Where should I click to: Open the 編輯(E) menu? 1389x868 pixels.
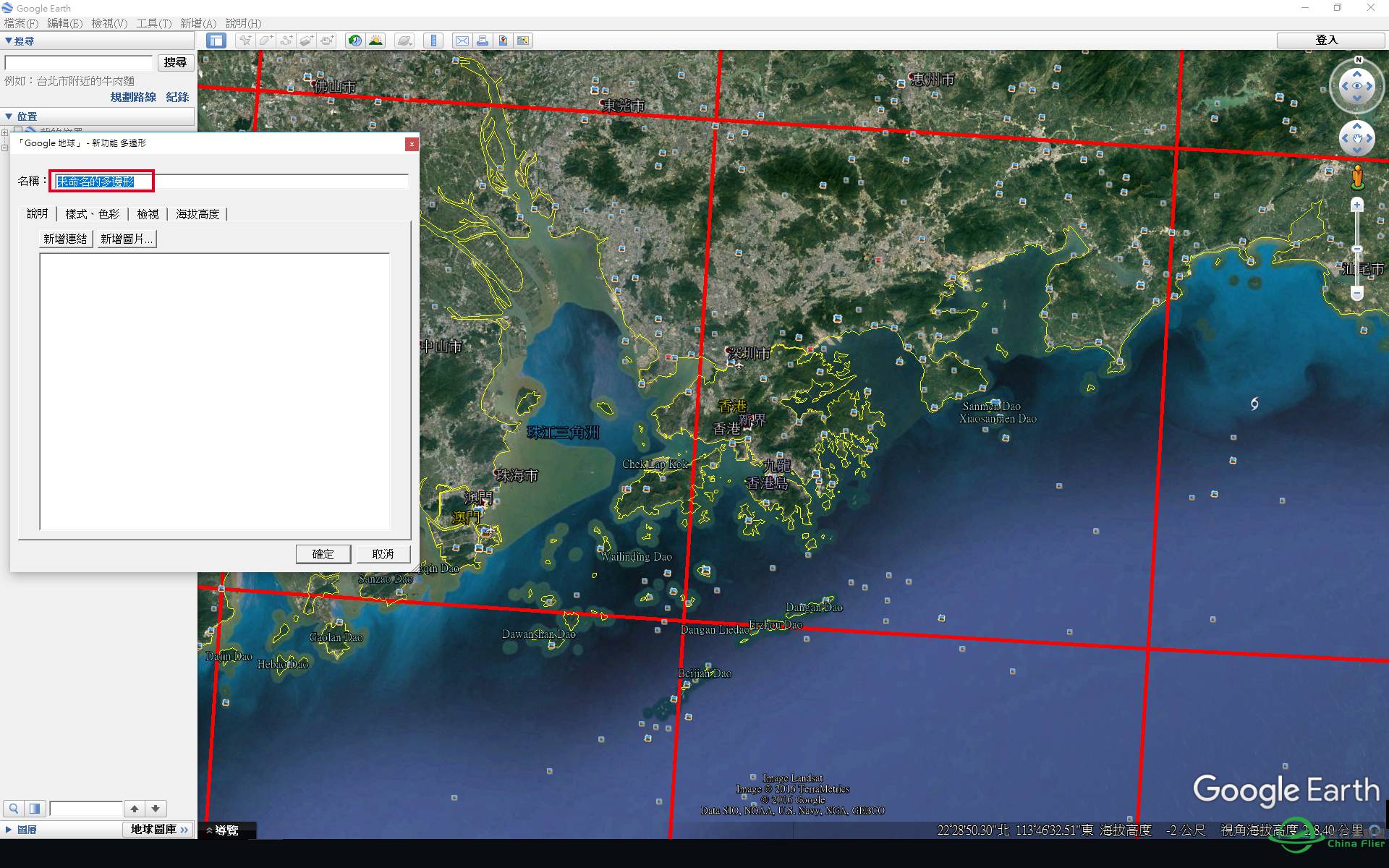pos(64,24)
